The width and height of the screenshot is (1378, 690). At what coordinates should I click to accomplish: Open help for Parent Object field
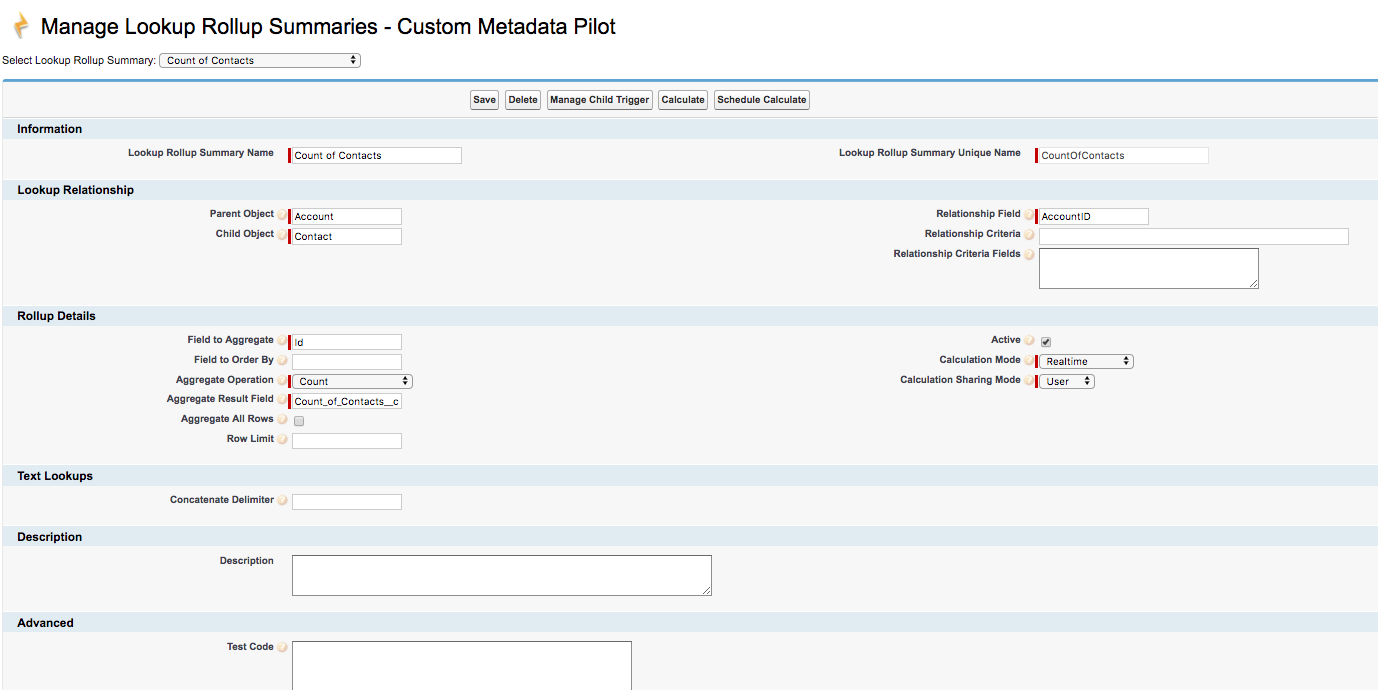pos(283,214)
